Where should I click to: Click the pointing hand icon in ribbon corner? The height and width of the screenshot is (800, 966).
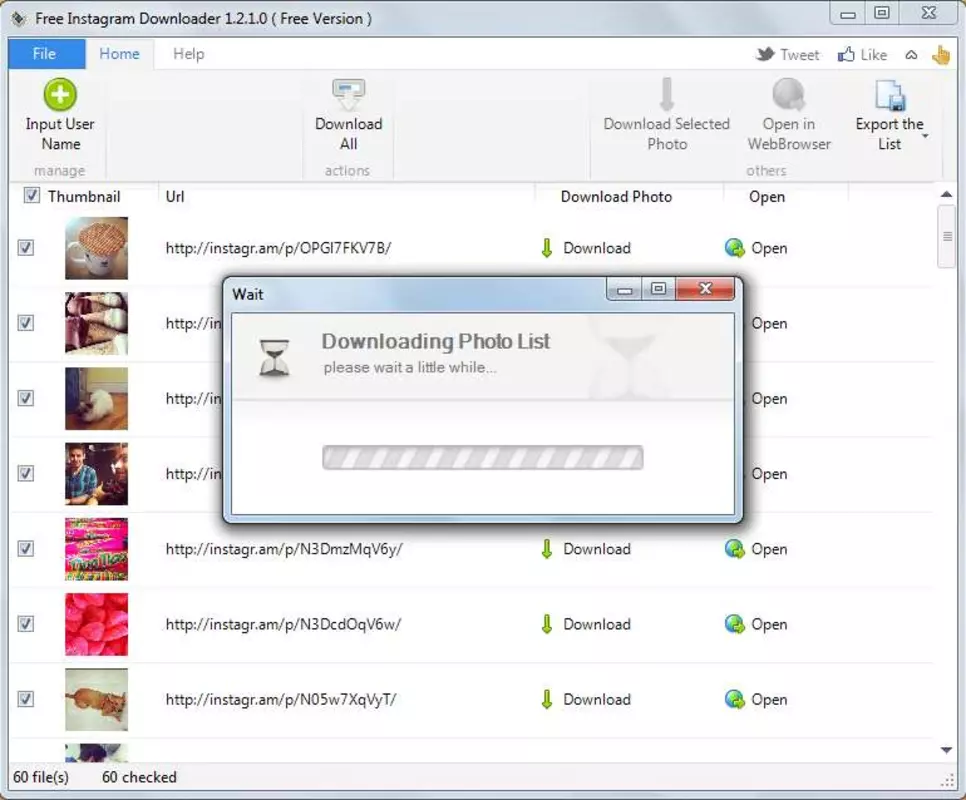click(941, 54)
